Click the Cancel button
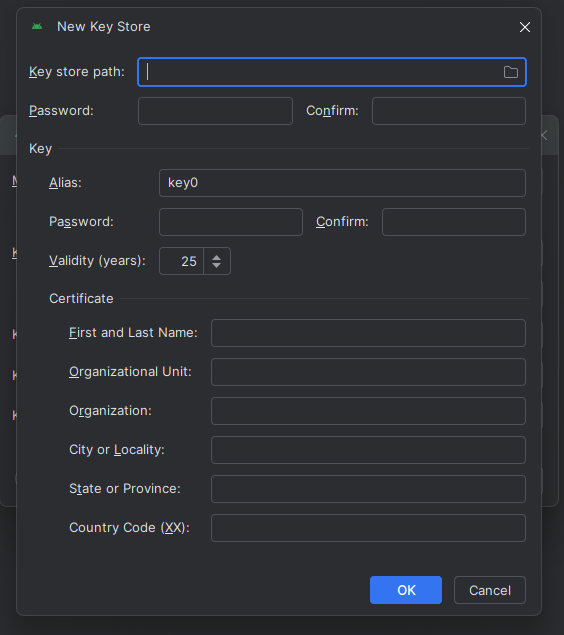Screen dimensions: 564x635 (490, 590)
